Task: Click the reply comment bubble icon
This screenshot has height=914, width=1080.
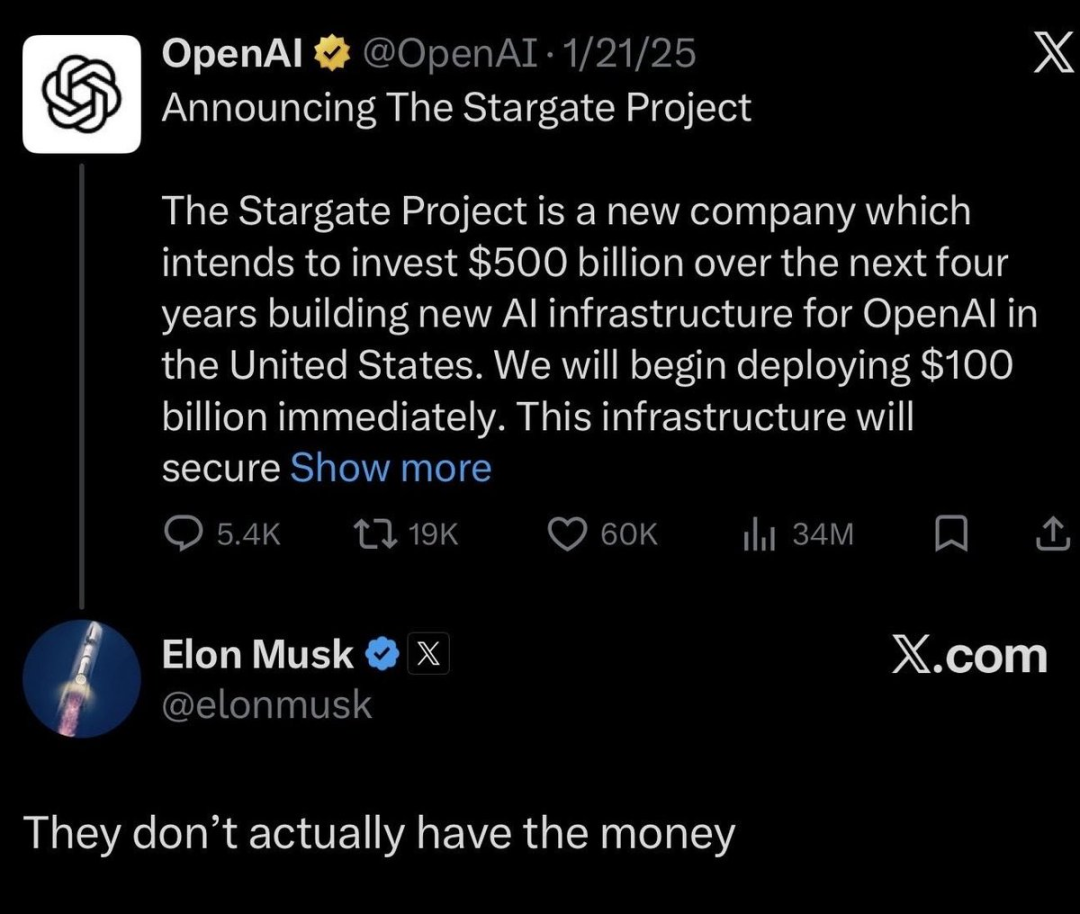Action: 183,536
